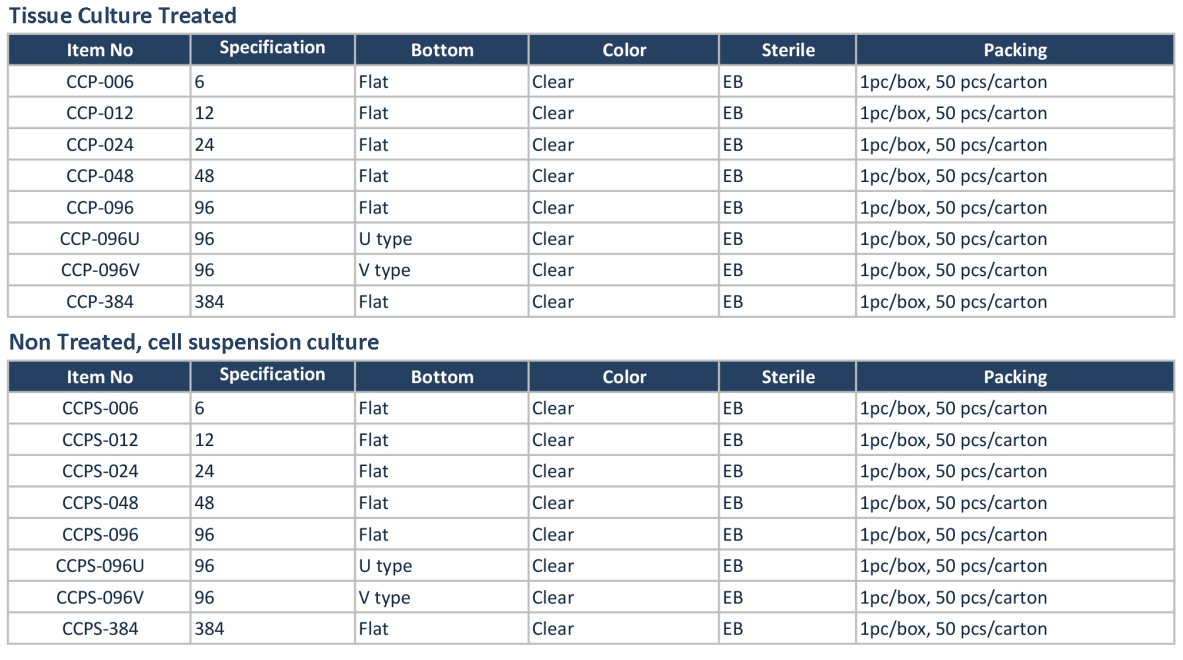This screenshot has height=660, width=1183.
Task: Click the Color header in second table
Action: (624, 376)
